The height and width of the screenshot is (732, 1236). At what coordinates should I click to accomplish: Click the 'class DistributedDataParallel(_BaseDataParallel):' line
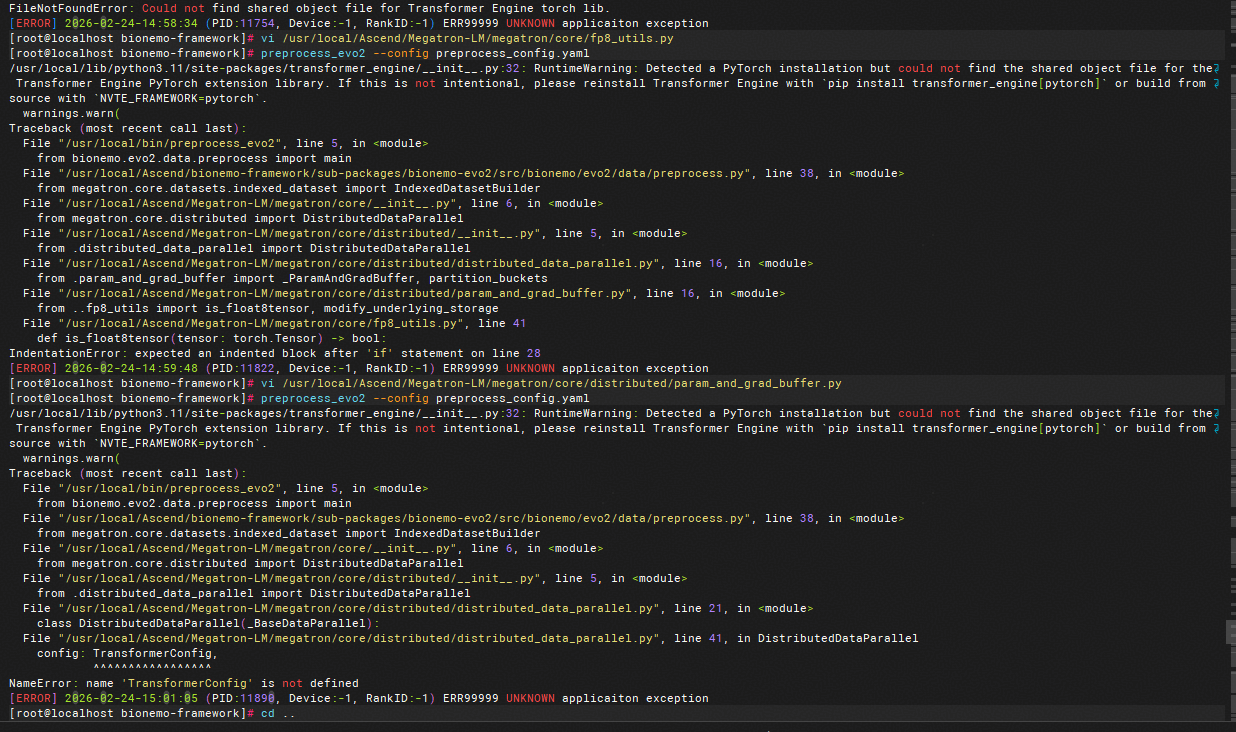[x=208, y=623]
